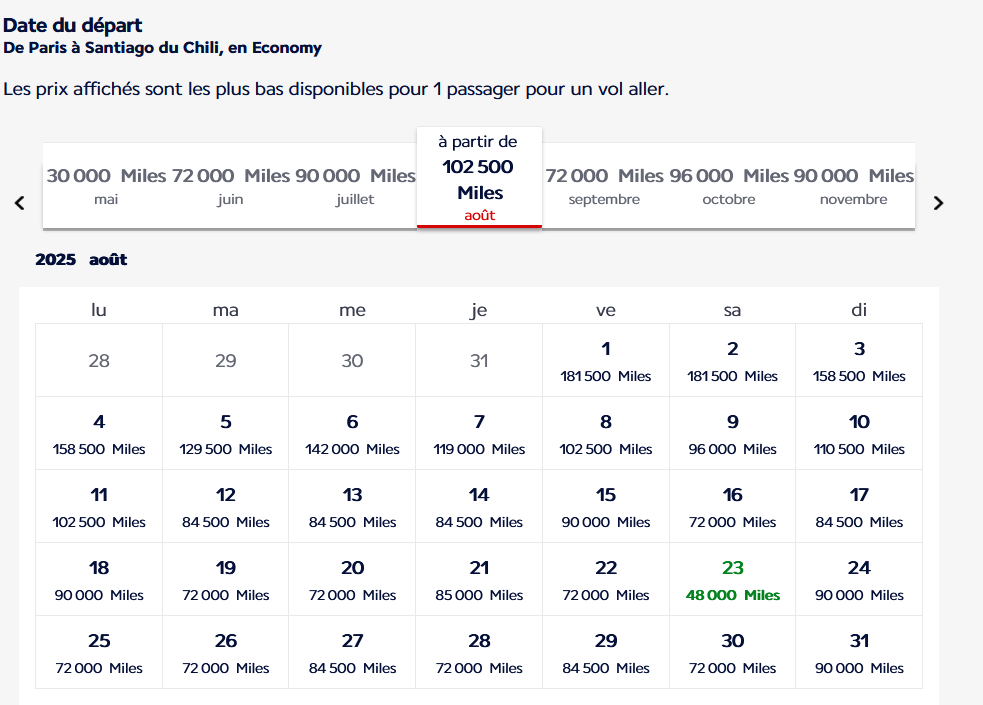Select August 31 departure date
The width and height of the screenshot is (983, 705).
[859, 652]
